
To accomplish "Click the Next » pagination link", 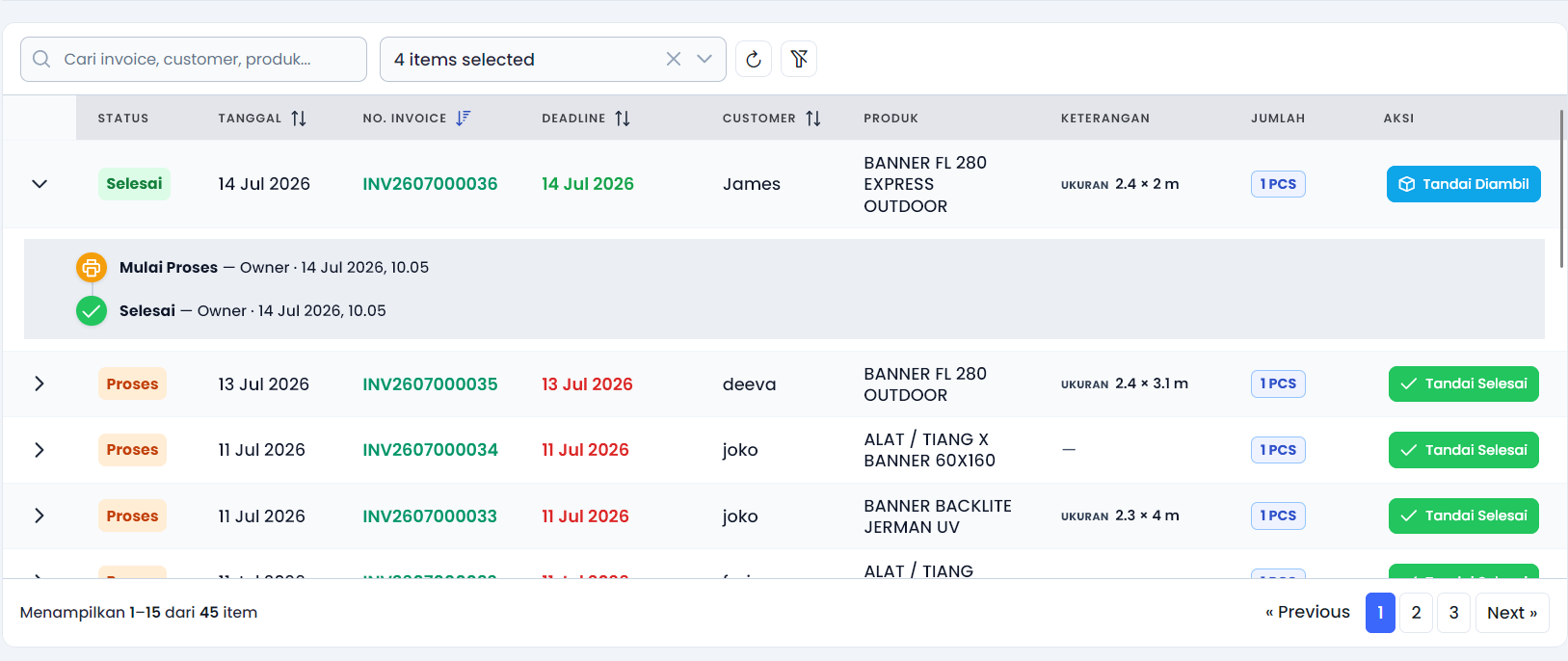I will click(x=1511, y=613).
